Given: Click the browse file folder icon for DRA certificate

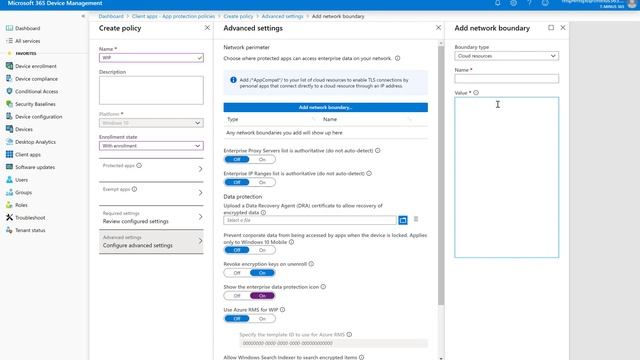Looking at the screenshot, I should click(403, 220).
